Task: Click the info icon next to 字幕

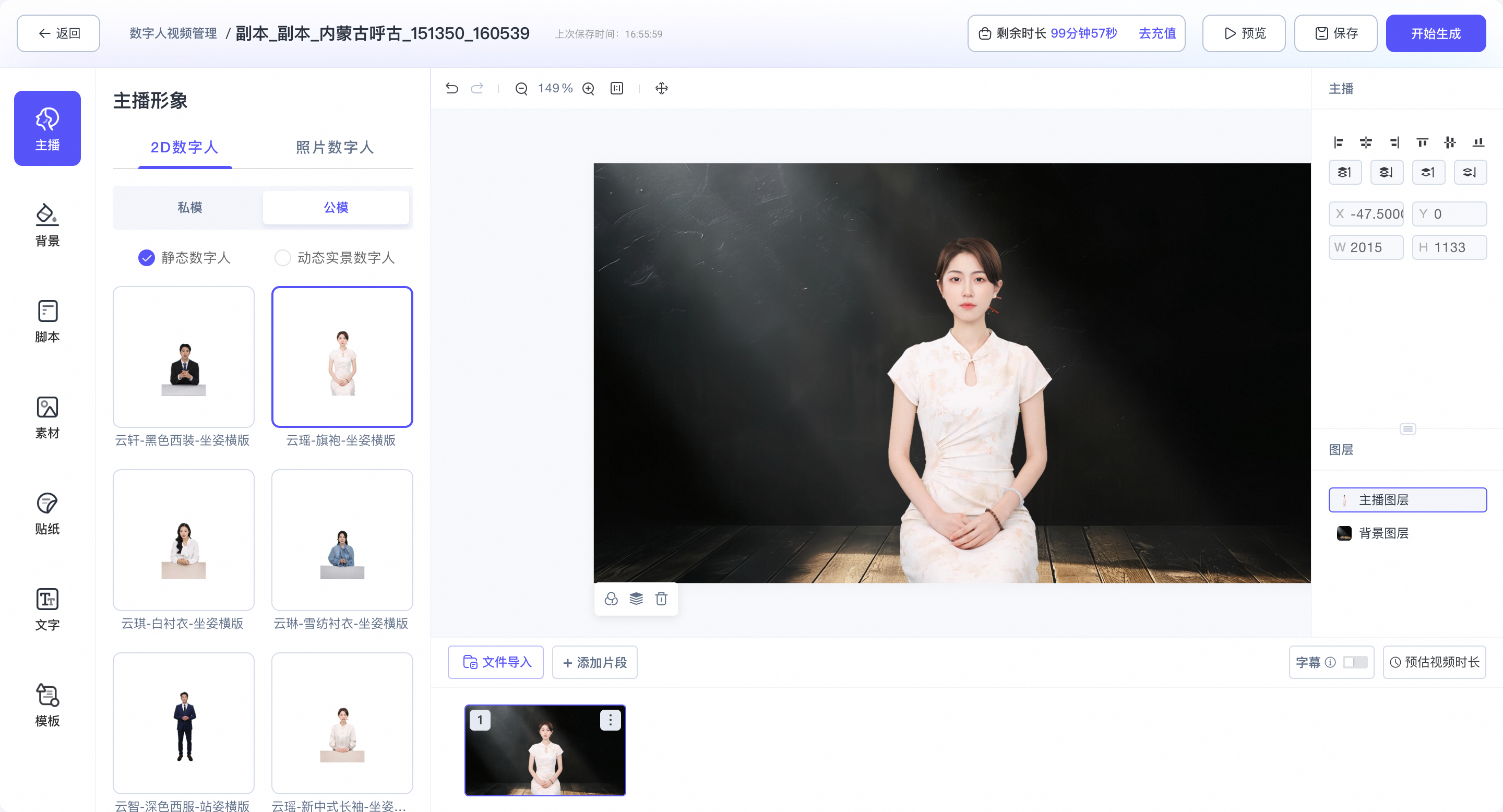Action: coord(1330,662)
